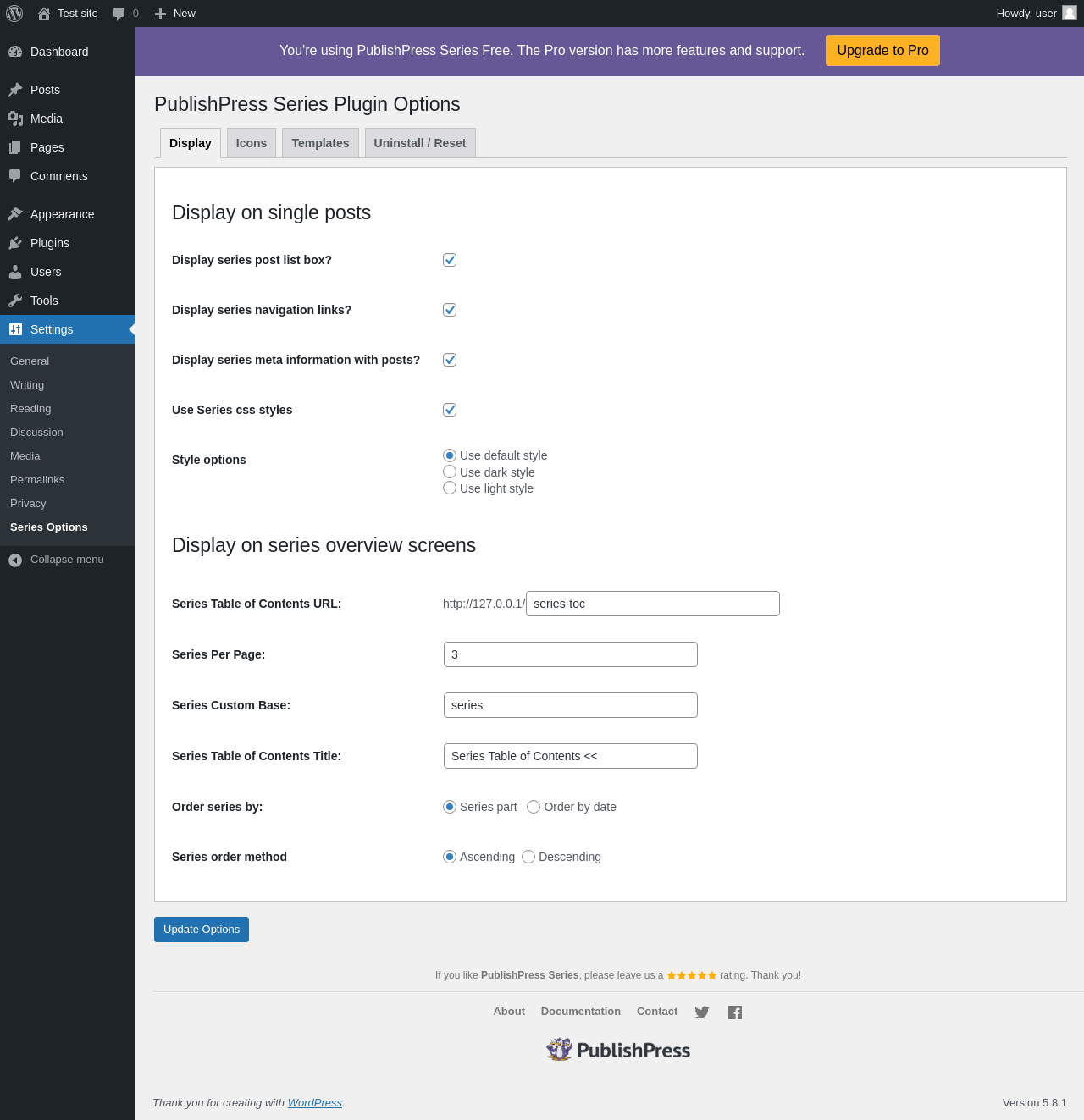Screen dimensions: 1084x1120
Task: Click the Twitter icon in footer
Action: tap(702, 1012)
